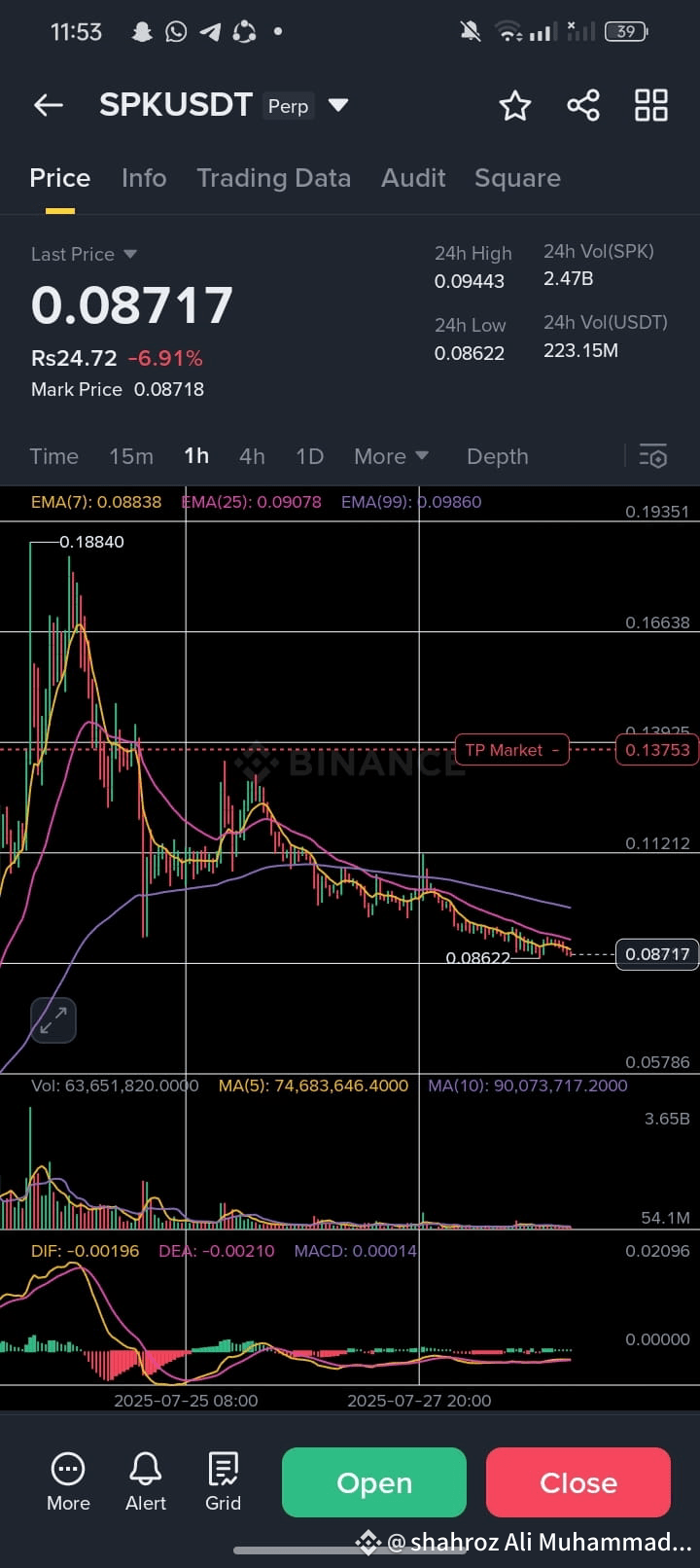The height and width of the screenshot is (1568, 700).
Task: Expand chart to fullscreen with arrows icon
Action: point(53,1020)
